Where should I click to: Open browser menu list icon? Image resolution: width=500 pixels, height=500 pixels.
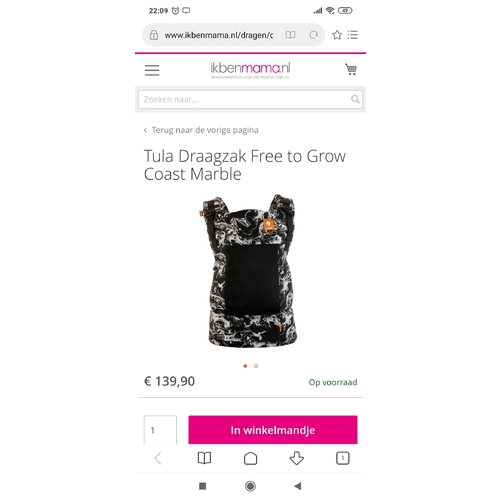[x=352, y=35]
